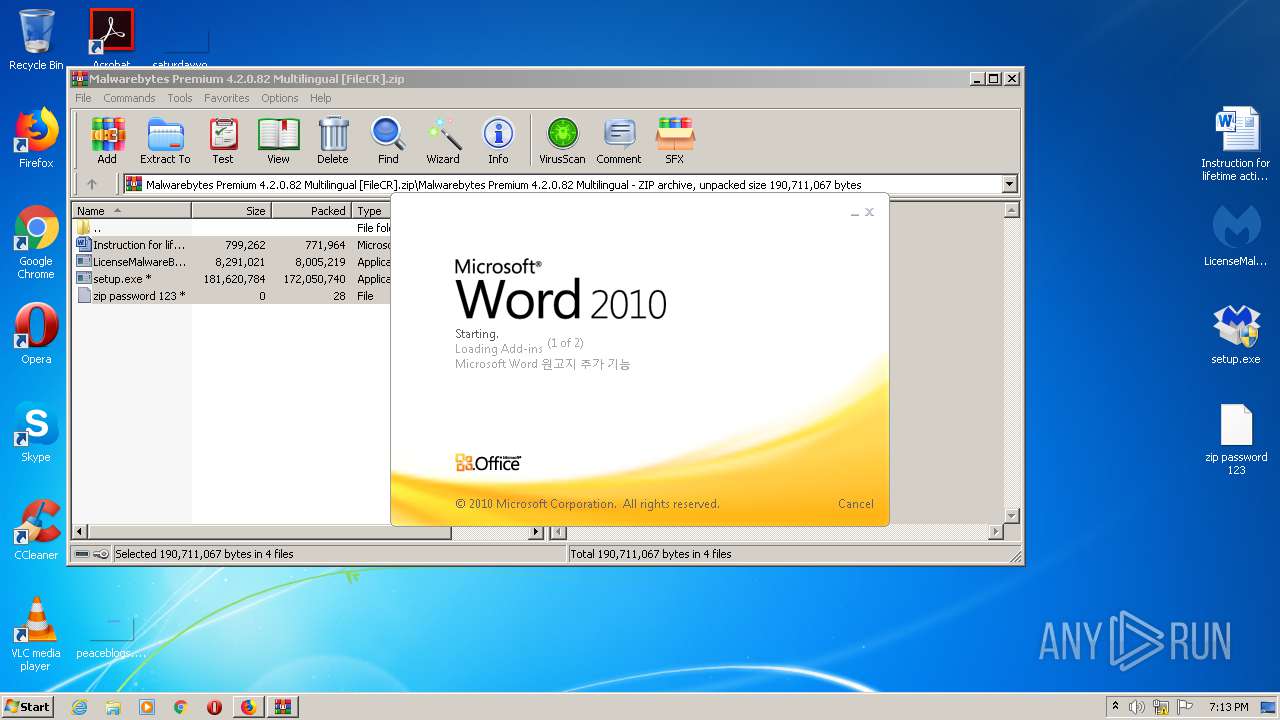Open Skype desktop shortcut
The width and height of the screenshot is (1280, 720).
coord(36,432)
